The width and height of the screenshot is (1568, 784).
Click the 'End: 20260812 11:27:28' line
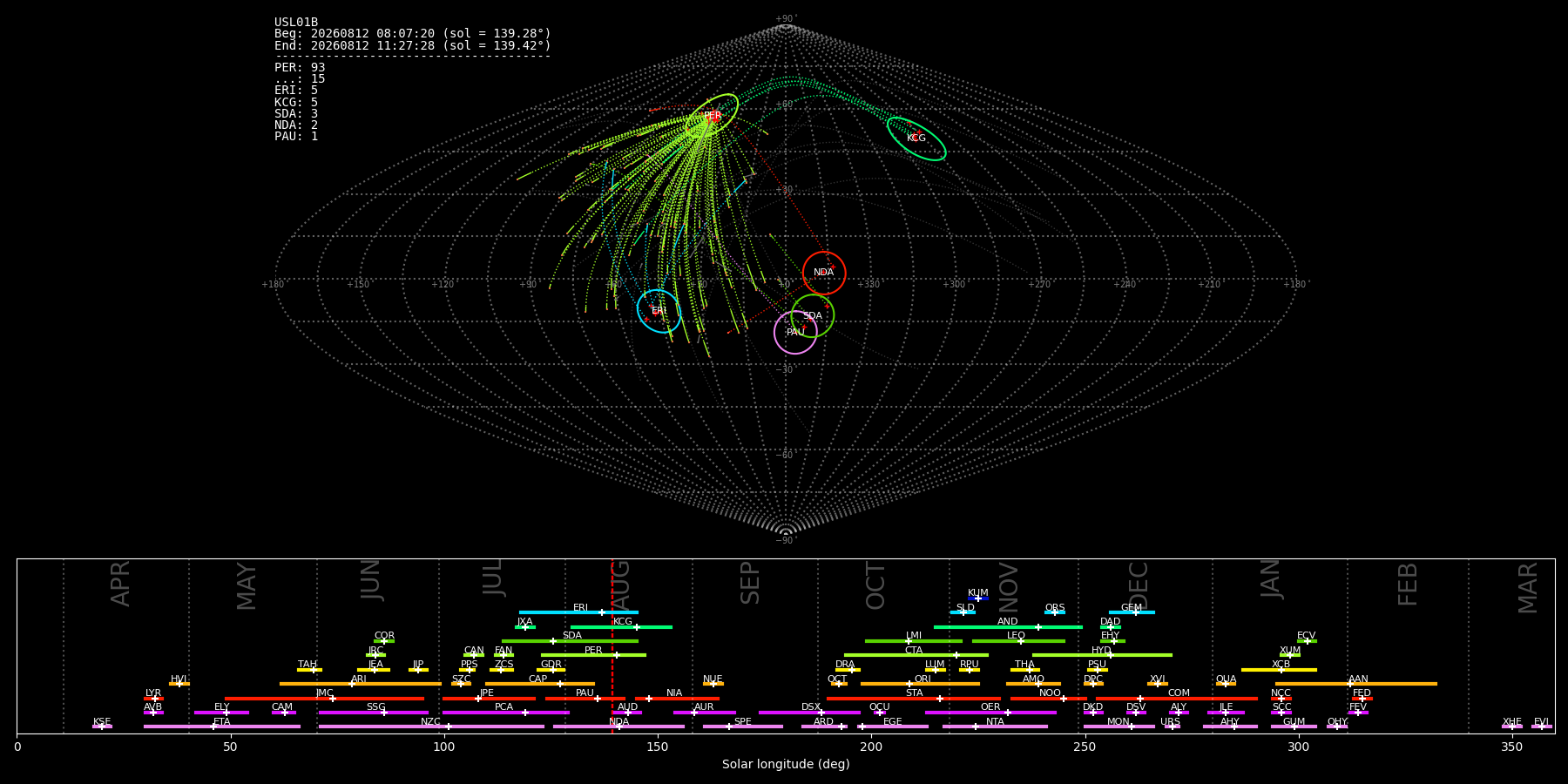(x=413, y=45)
